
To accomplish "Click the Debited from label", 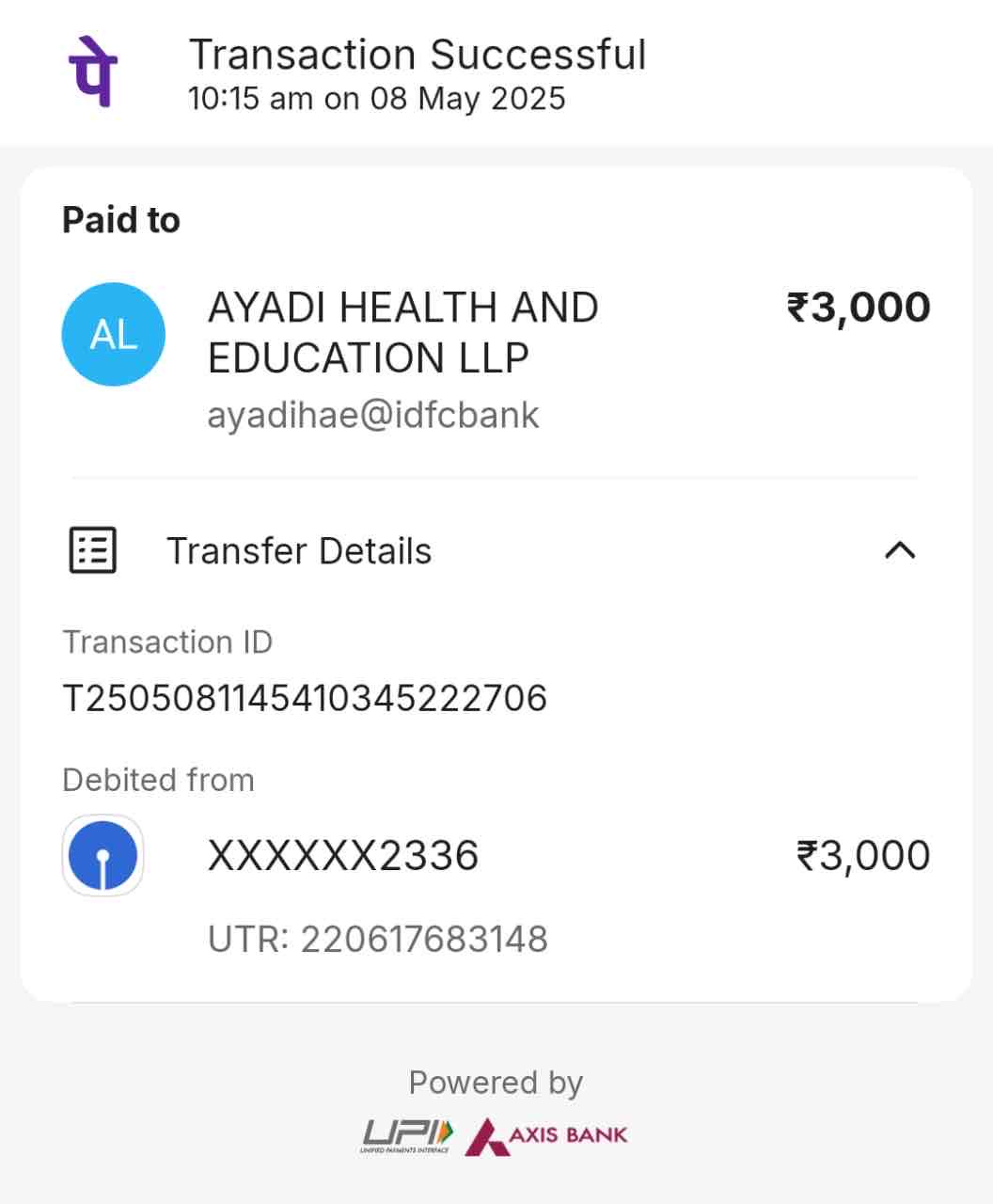I will 158,780.
